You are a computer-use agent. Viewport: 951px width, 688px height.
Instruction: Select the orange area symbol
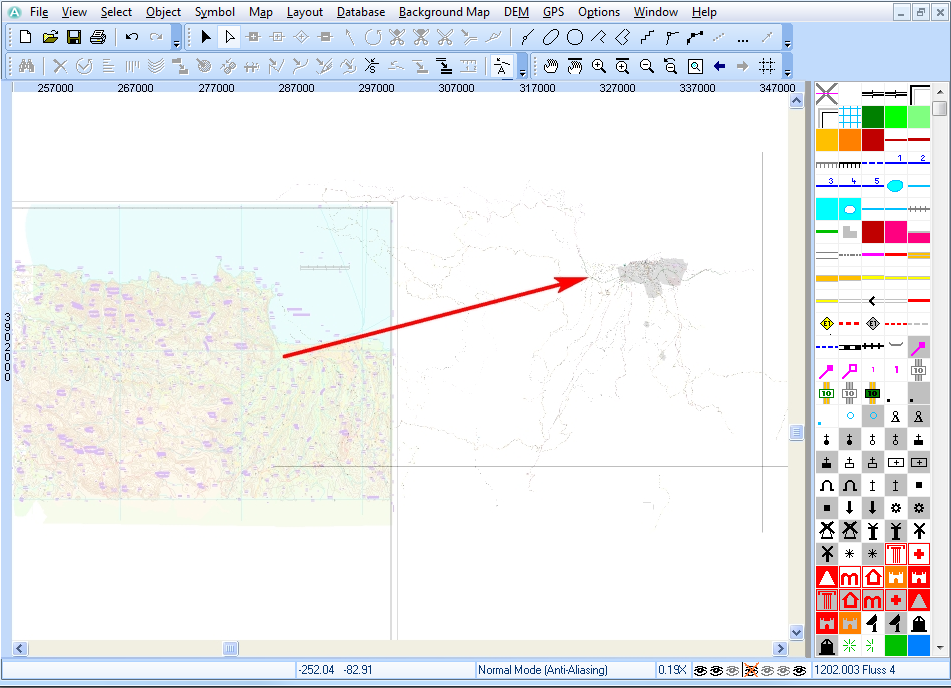[850, 140]
